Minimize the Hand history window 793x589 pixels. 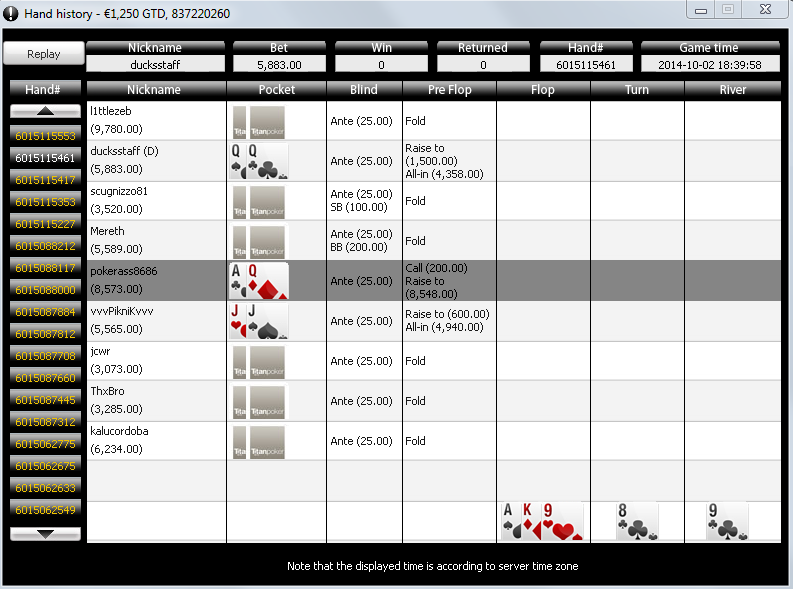(701, 10)
